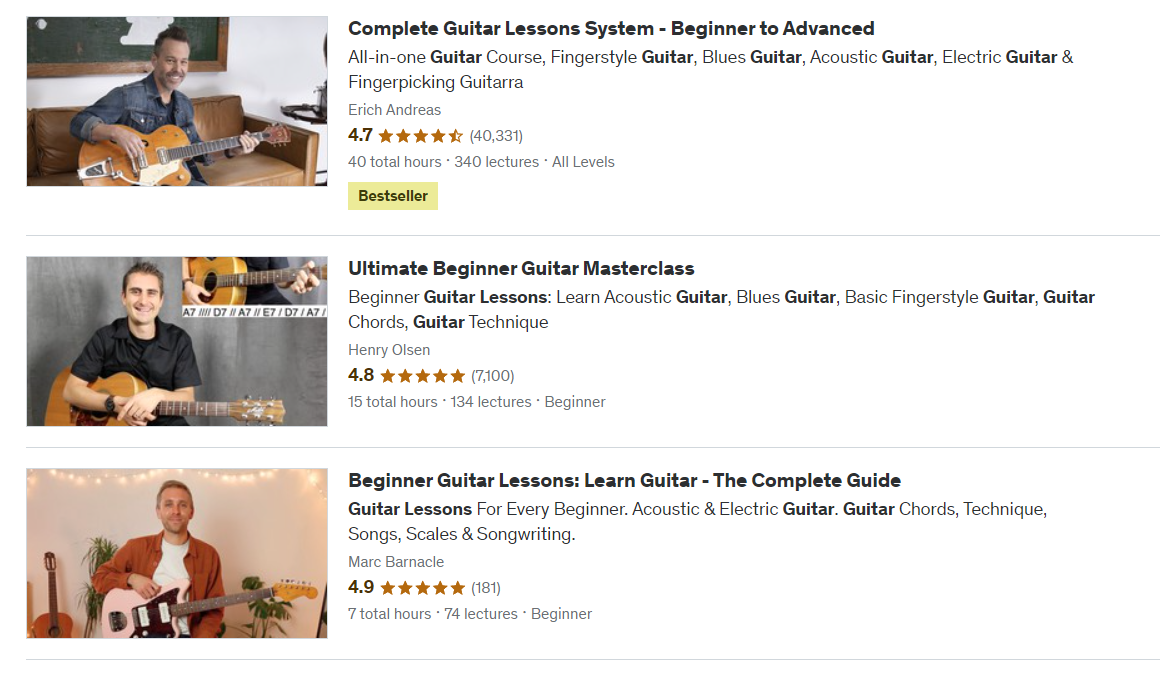
Task: Open 'Beginner Guitar Lessons: Learn Guitar - The Complete Guide'
Action: (x=624, y=481)
